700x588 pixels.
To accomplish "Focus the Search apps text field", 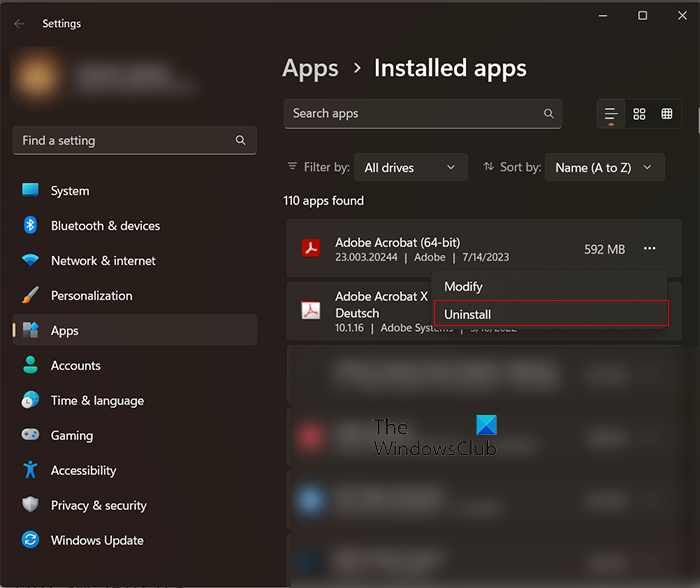I will [410, 114].
